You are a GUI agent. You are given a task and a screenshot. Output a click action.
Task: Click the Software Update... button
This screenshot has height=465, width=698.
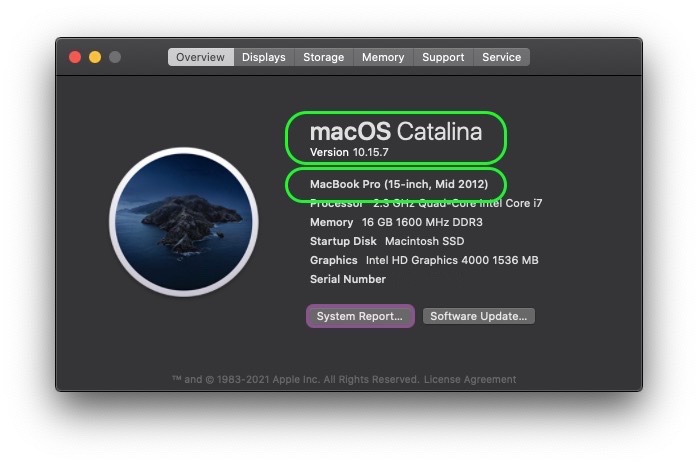coord(479,316)
